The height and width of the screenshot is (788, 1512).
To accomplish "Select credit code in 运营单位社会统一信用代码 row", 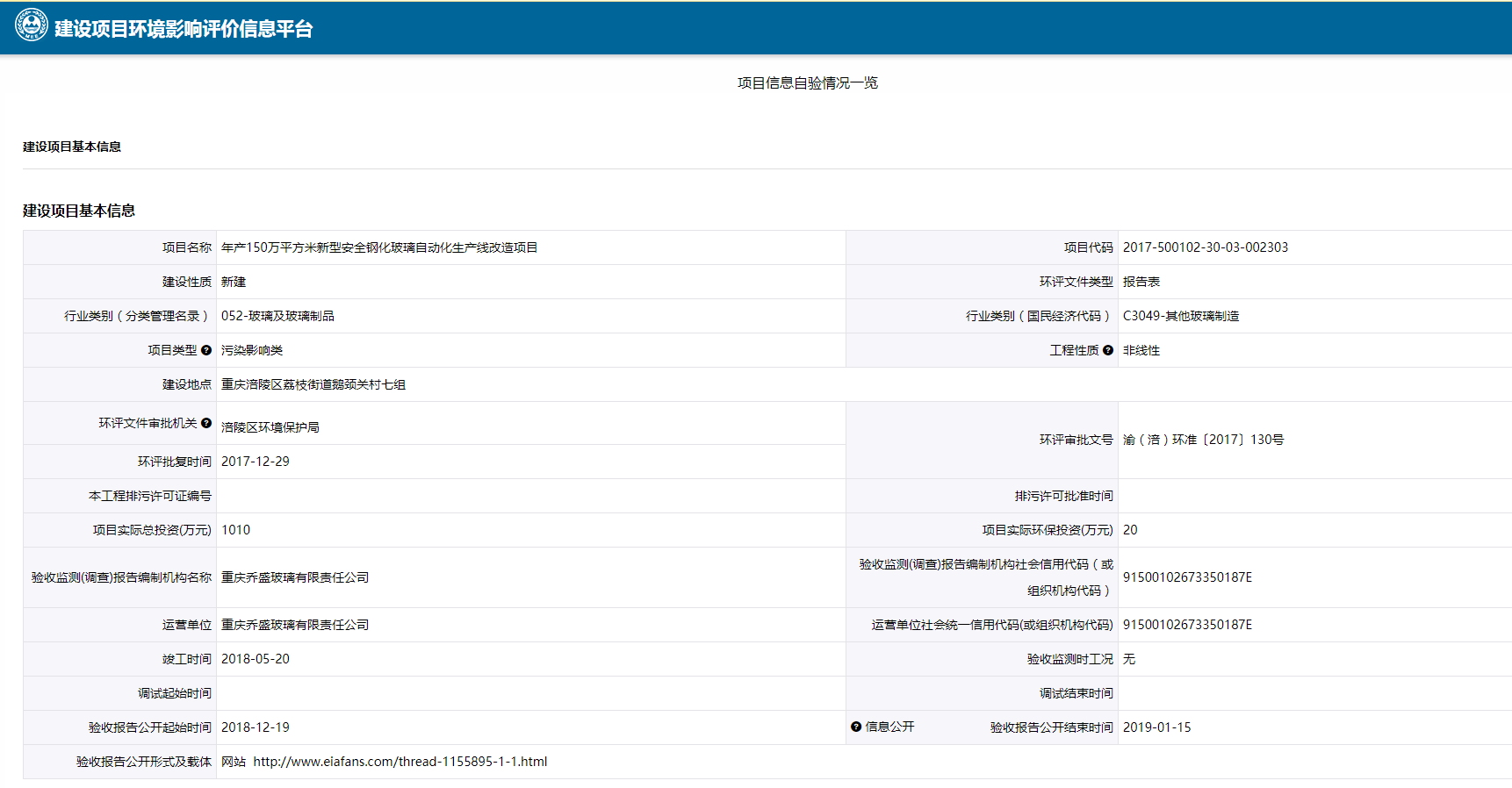I will click(x=1188, y=625).
